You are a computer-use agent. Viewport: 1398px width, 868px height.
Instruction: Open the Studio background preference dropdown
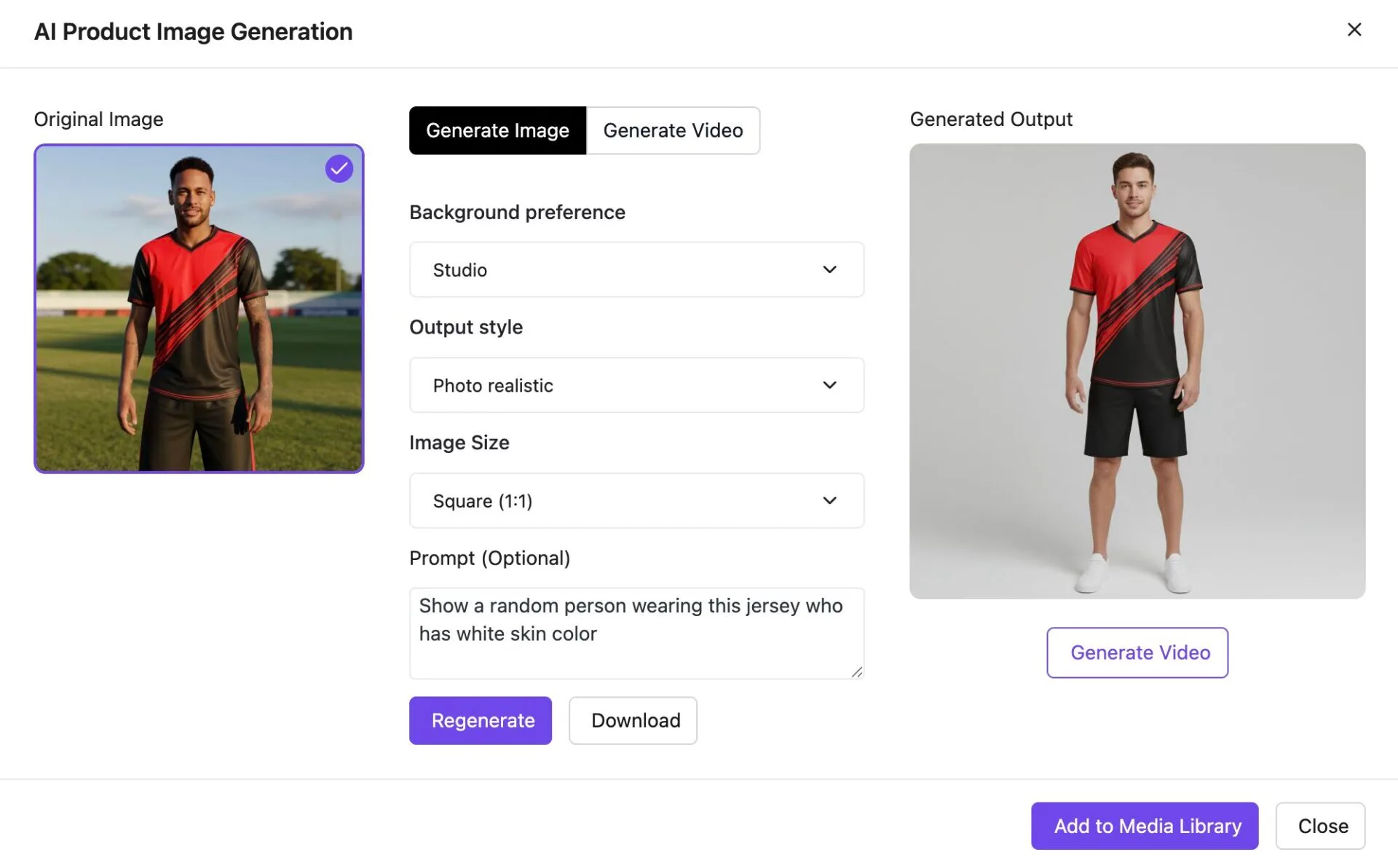point(636,269)
